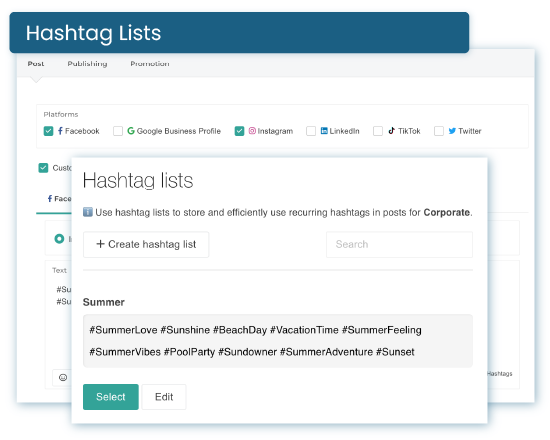Switch to the Publishing tab
Screen dimensions: 550x440
(x=87, y=64)
